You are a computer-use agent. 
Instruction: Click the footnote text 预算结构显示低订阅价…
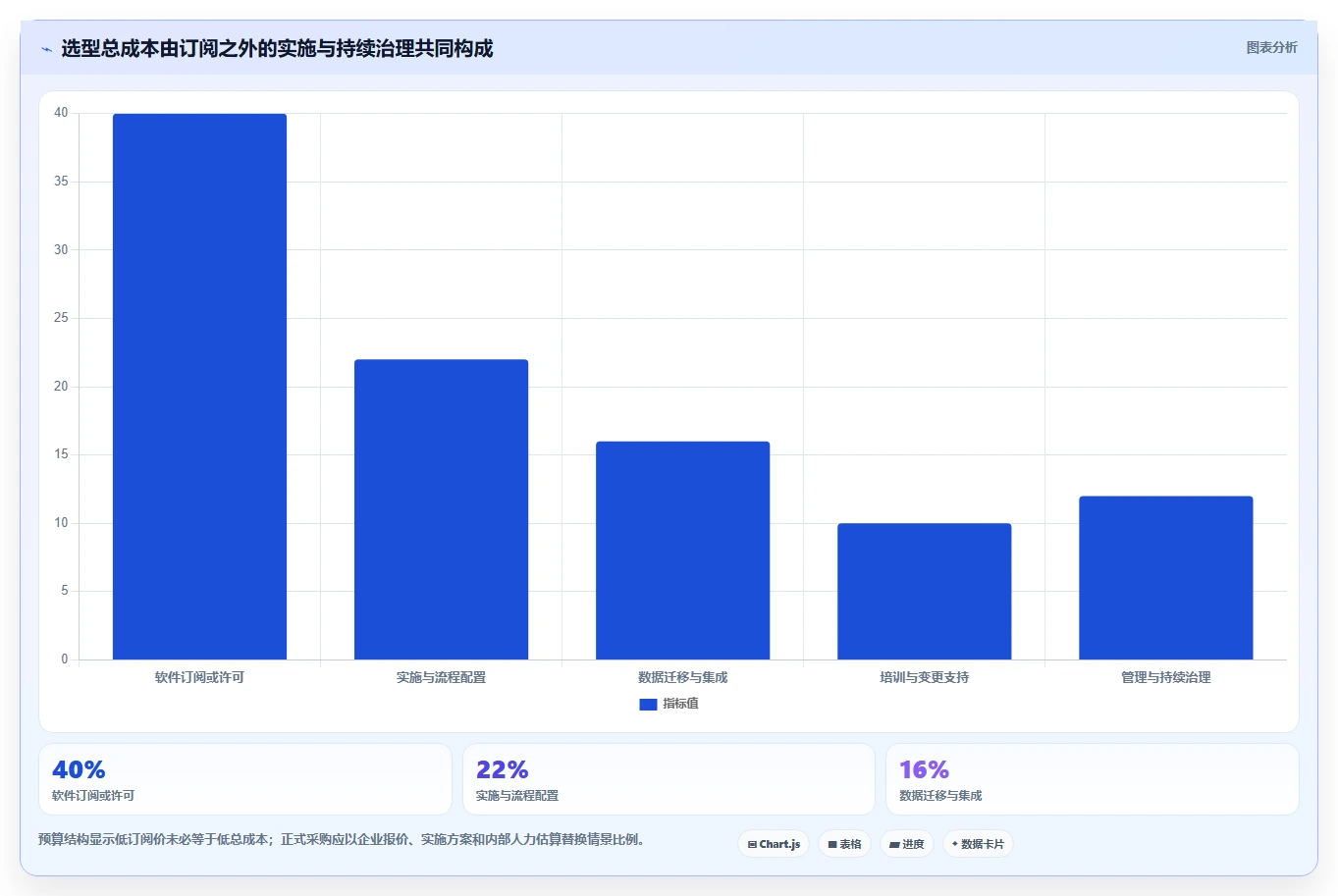[x=344, y=839]
